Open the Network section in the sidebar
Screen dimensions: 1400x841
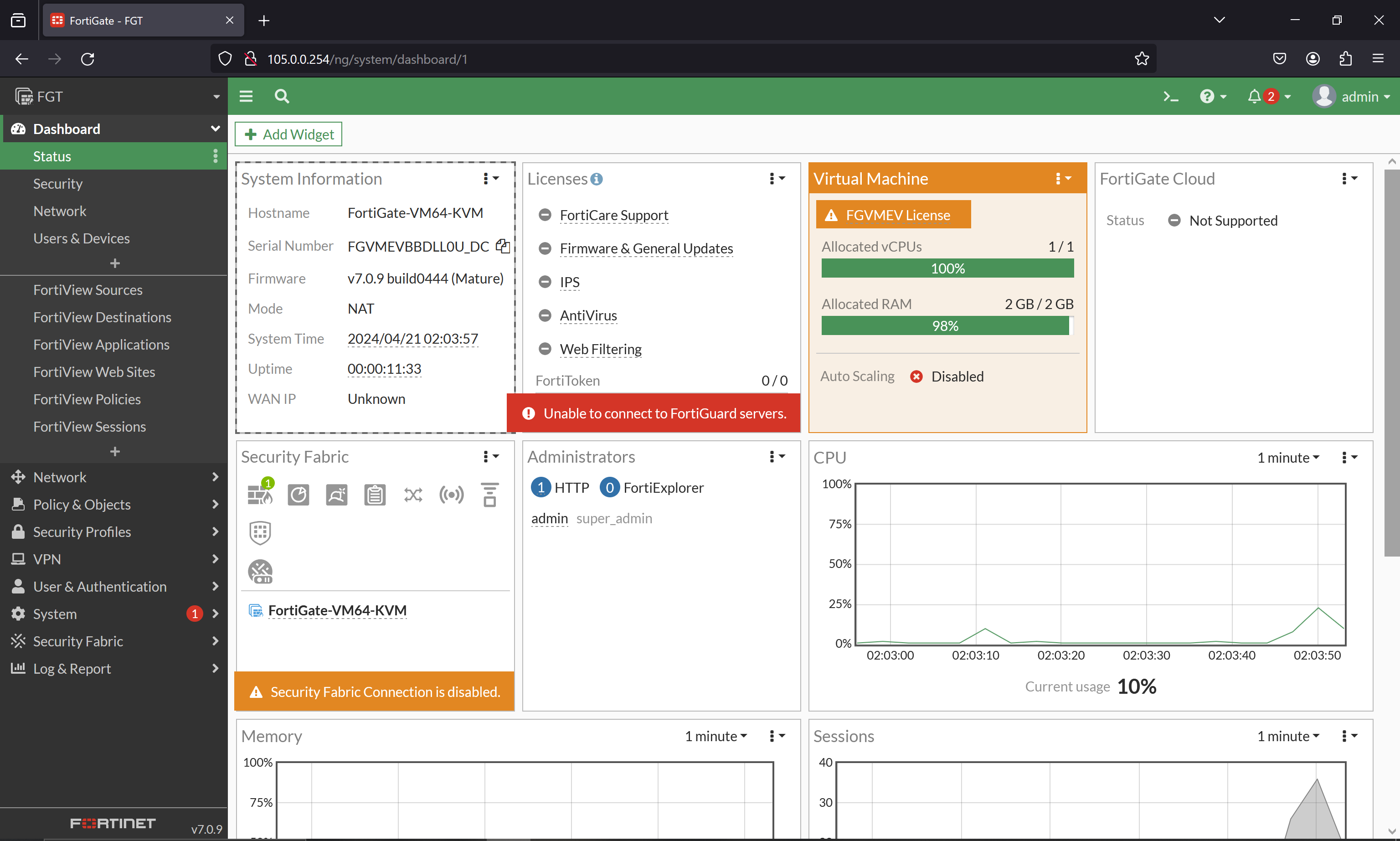pyautogui.click(x=59, y=477)
